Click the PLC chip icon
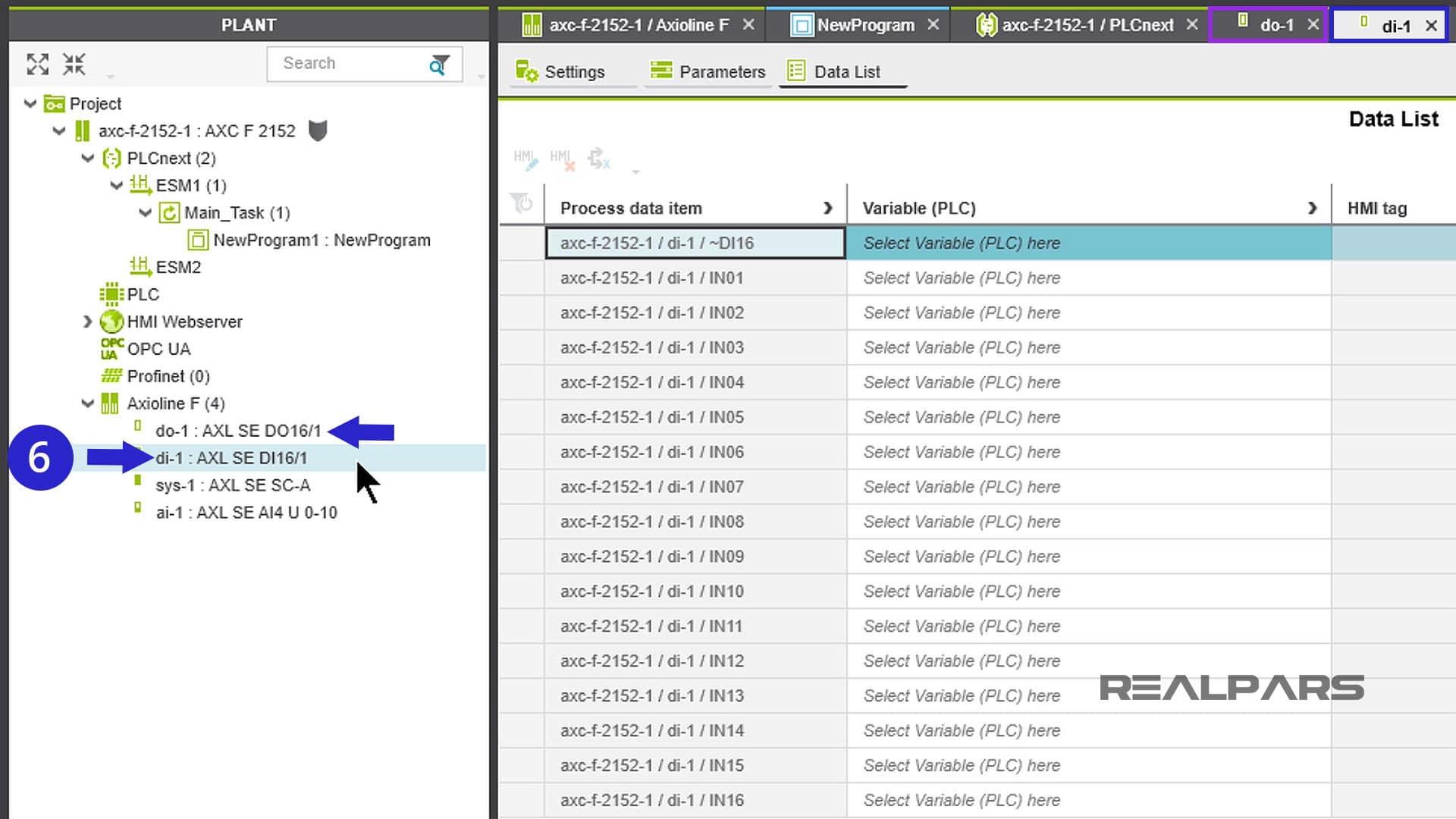Image resolution: width=1456 pixels, height=819 pixels. (111, 294)
